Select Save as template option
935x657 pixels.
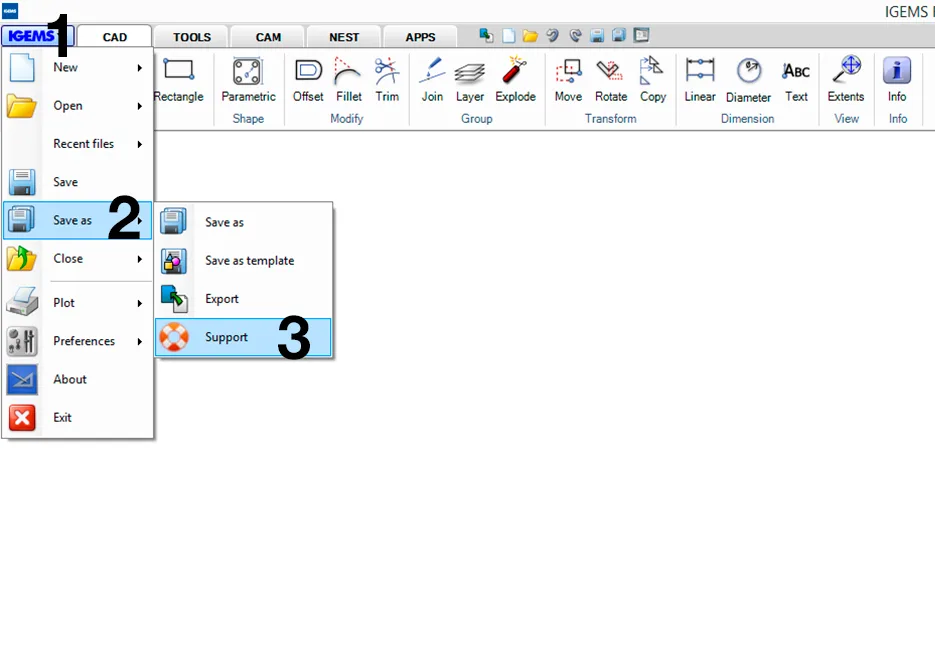249,261
